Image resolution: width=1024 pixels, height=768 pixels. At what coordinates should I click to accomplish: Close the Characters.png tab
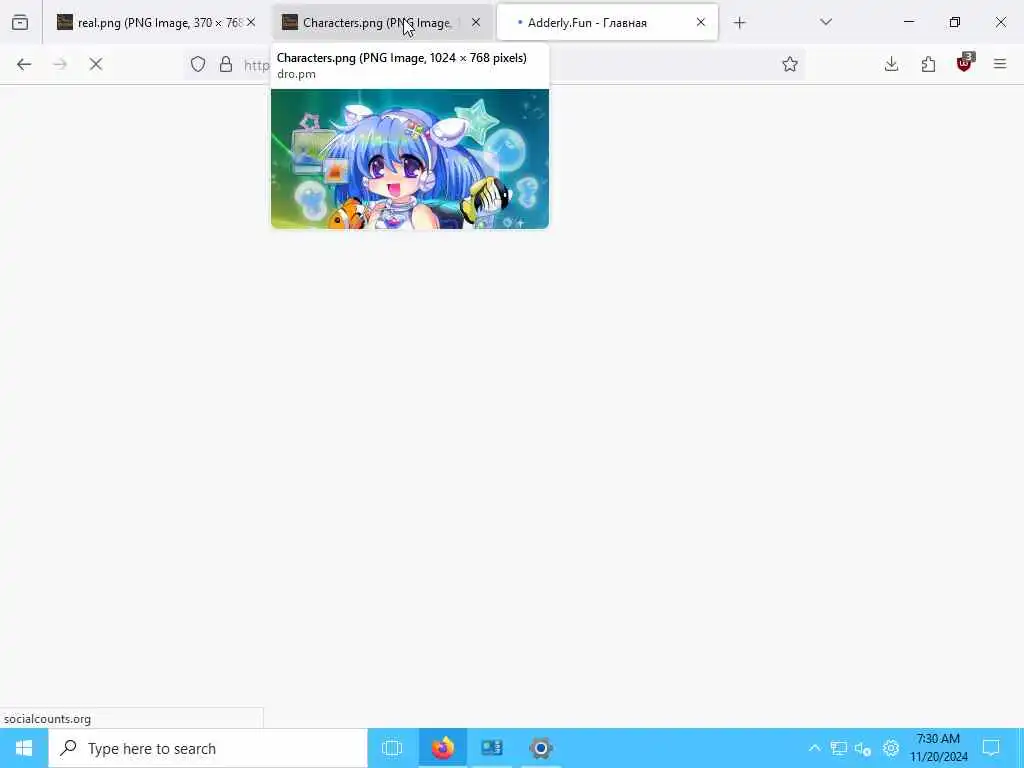coord(476,23)
